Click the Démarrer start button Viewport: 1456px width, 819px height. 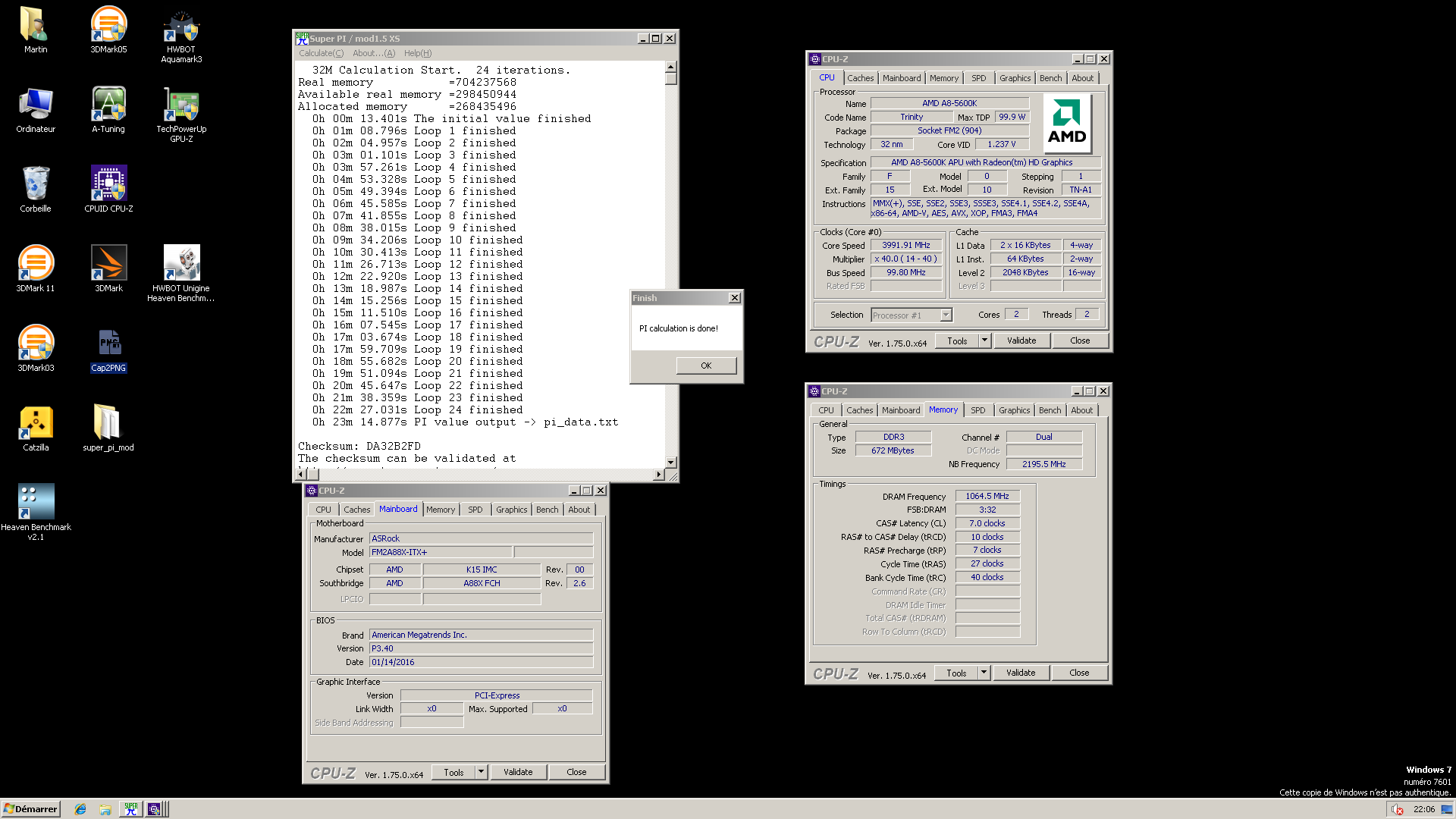coord(30,809)
